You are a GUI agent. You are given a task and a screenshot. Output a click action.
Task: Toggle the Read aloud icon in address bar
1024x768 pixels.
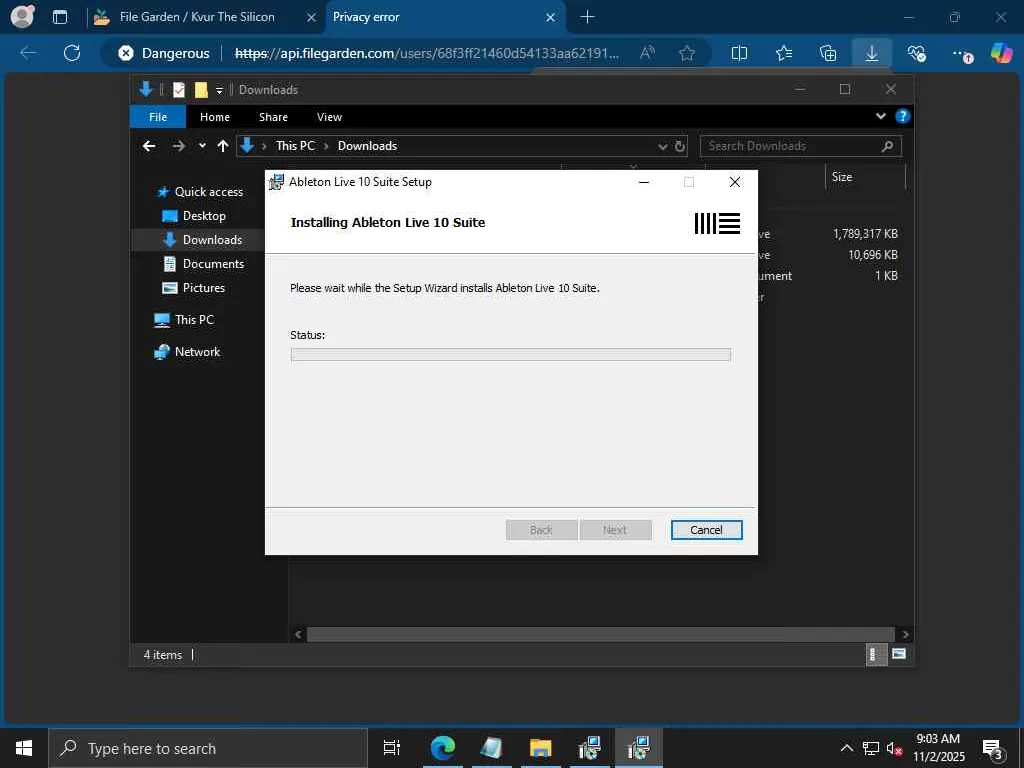pos(647,53)
